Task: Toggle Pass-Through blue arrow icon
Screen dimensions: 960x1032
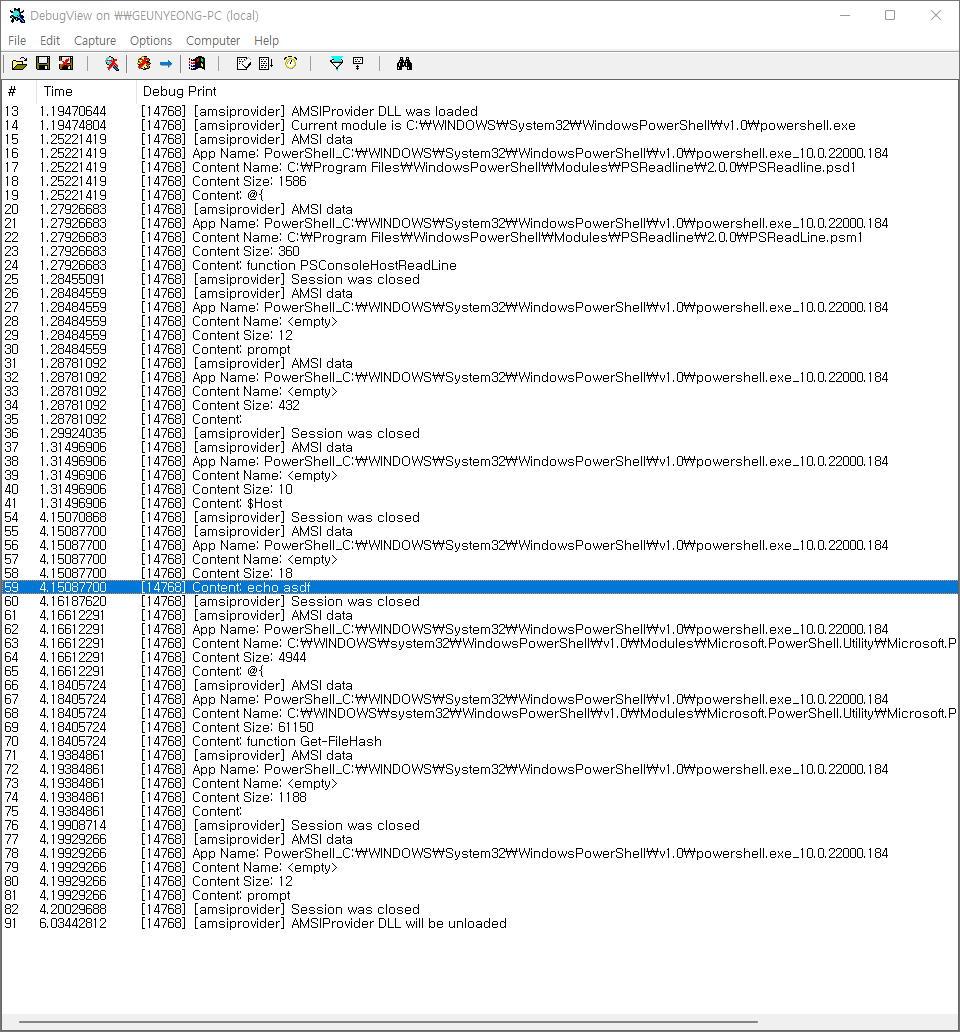Action: coord(166,64)
